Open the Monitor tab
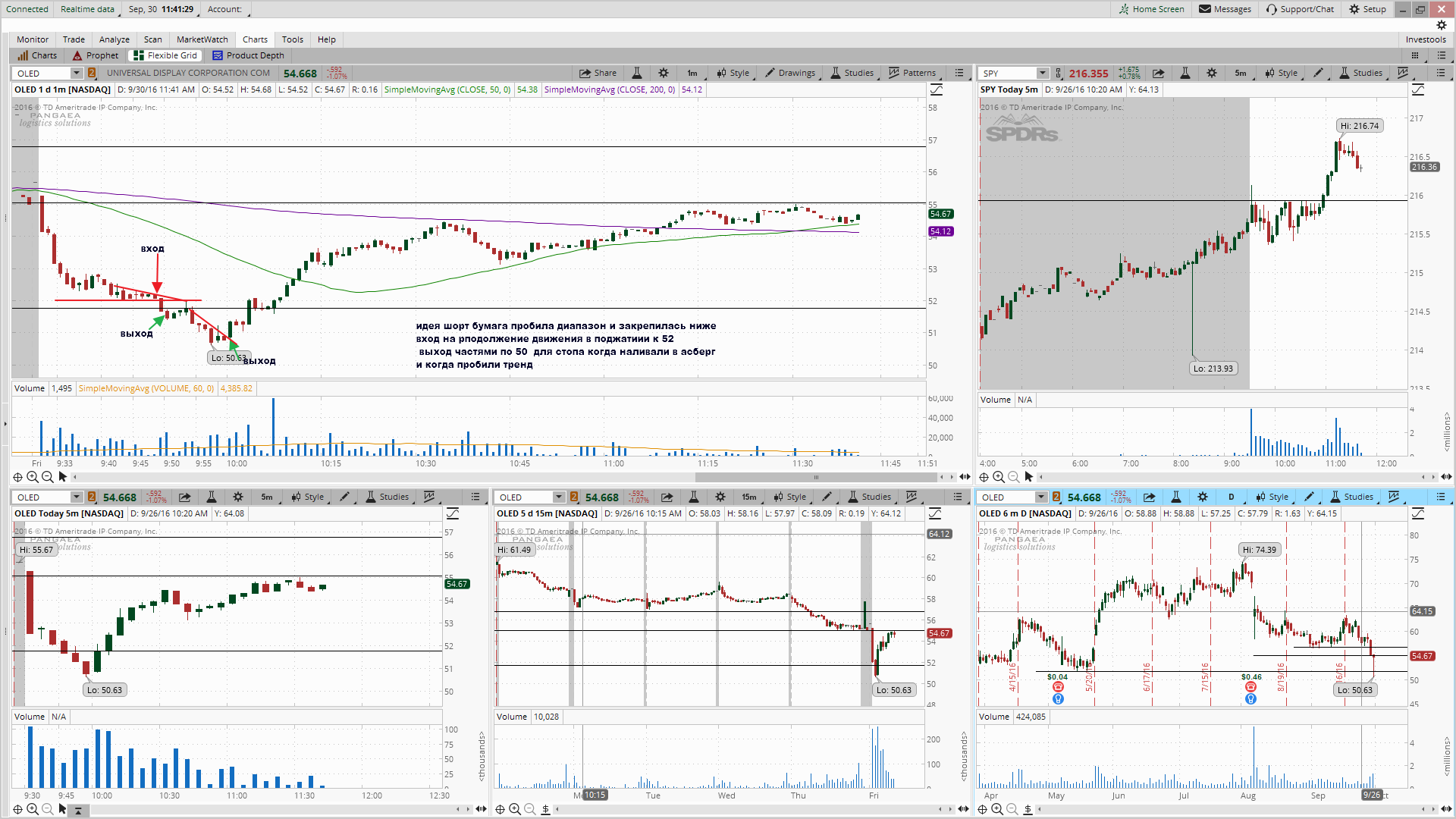1456x819 pixels. (33, 39)
